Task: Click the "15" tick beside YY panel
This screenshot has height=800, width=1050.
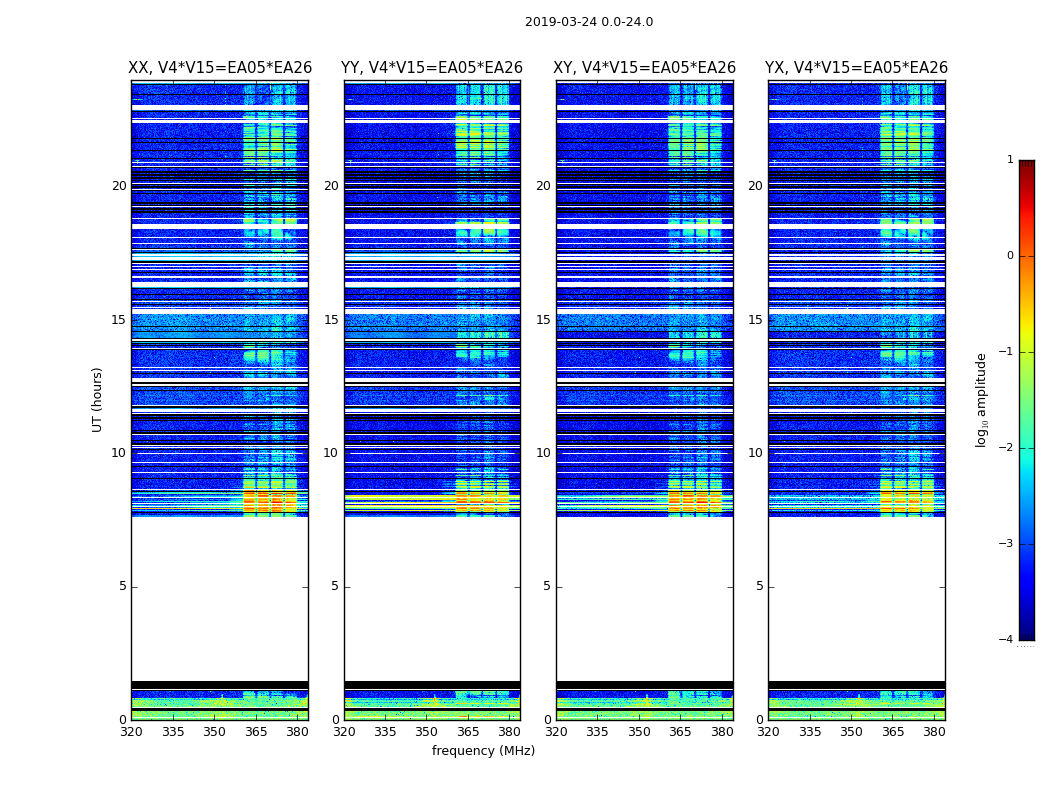Action: [x=330, y=320]
